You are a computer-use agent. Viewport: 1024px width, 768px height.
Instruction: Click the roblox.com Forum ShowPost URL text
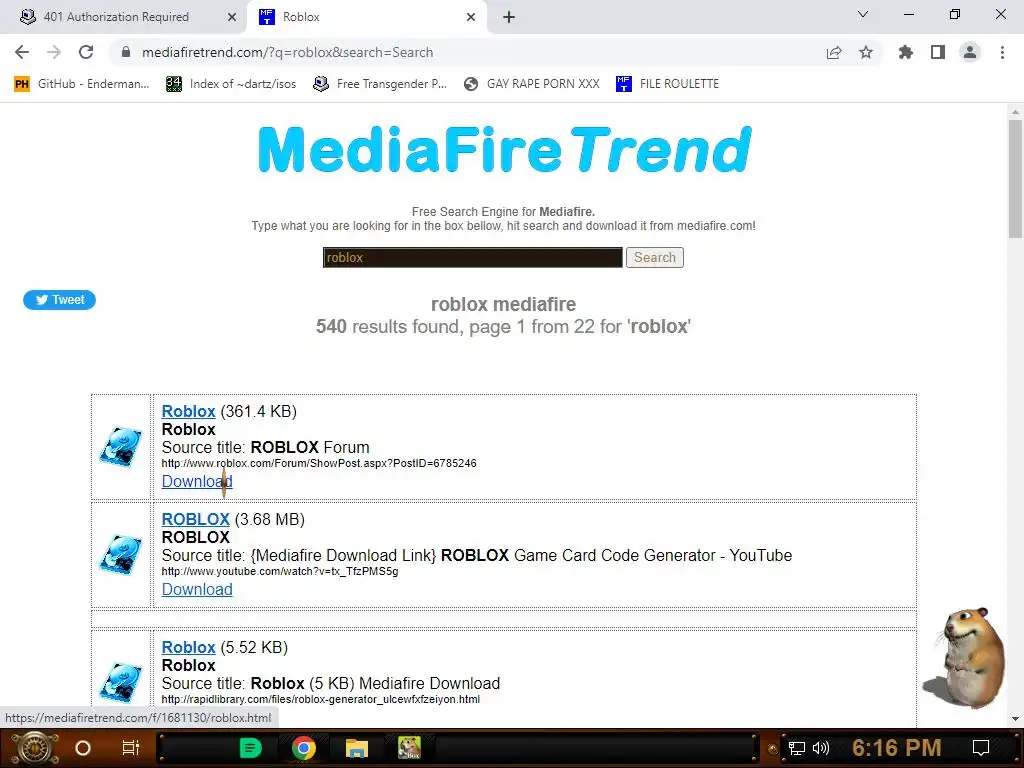(319, 463)
